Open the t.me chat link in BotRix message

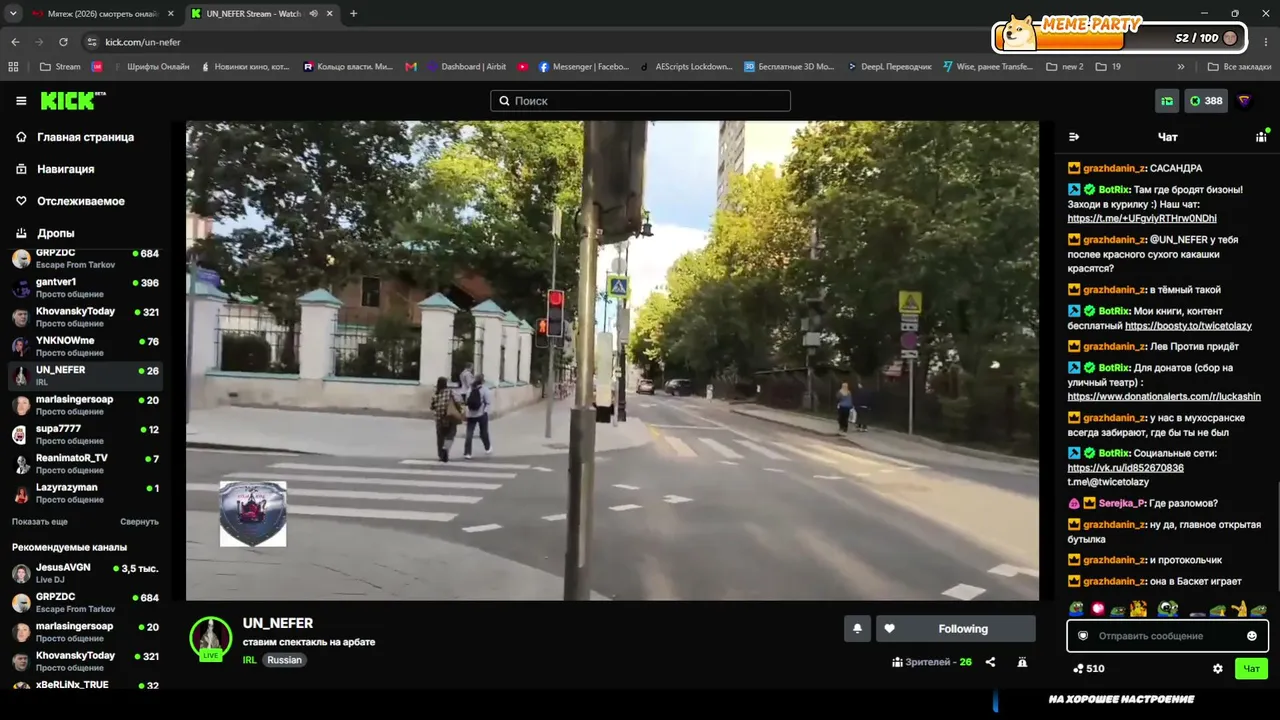click(1142, 218)
